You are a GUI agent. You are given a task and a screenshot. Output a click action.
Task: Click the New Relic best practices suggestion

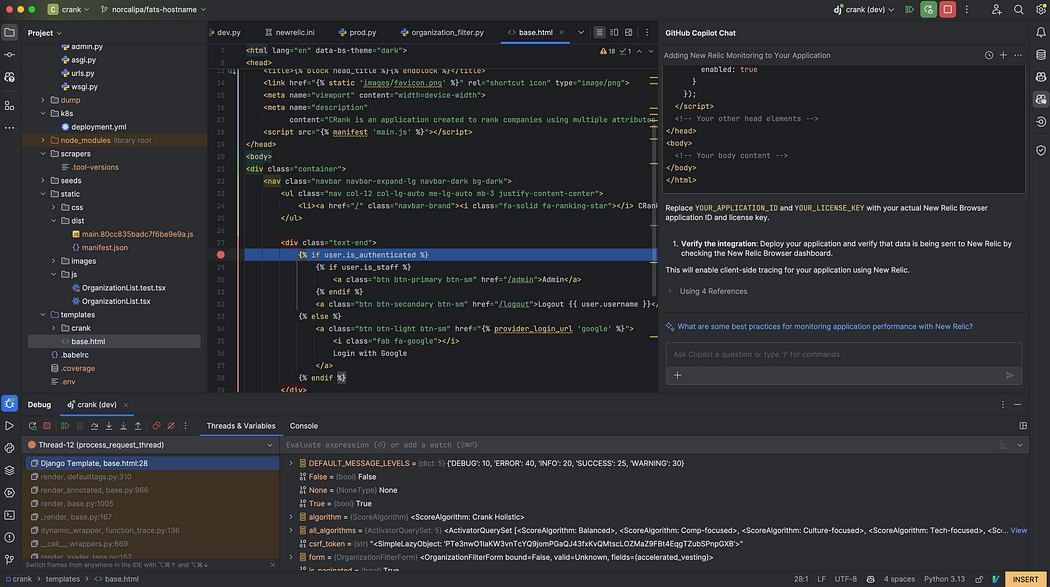(x=824, y=327)
